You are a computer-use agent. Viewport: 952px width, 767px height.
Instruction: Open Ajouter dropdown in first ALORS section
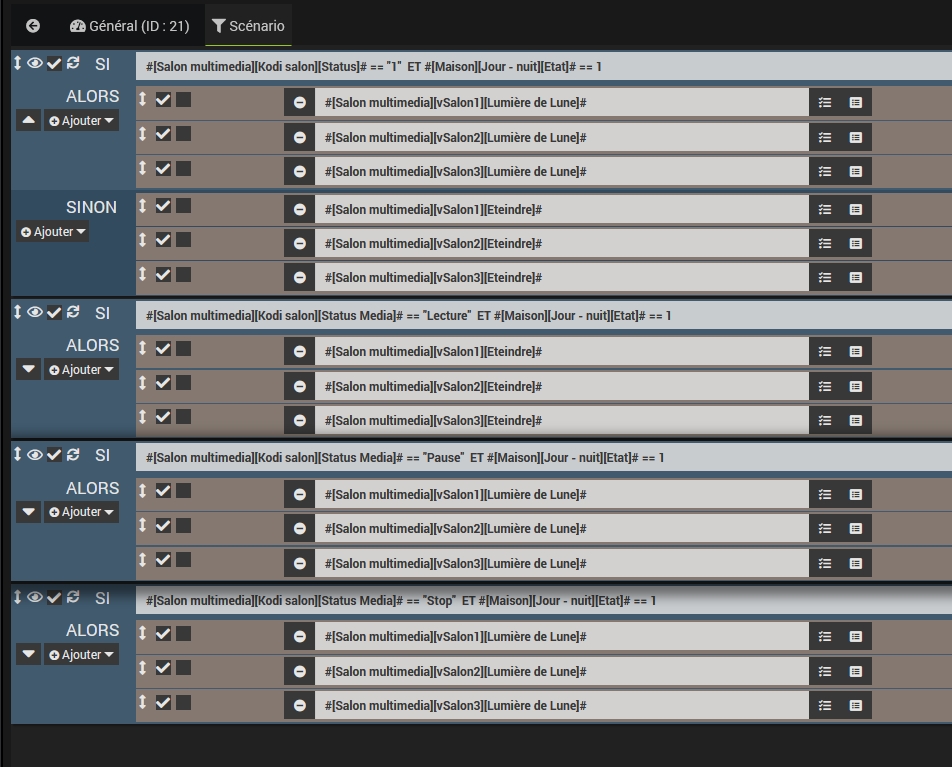(x=81, y=120)
